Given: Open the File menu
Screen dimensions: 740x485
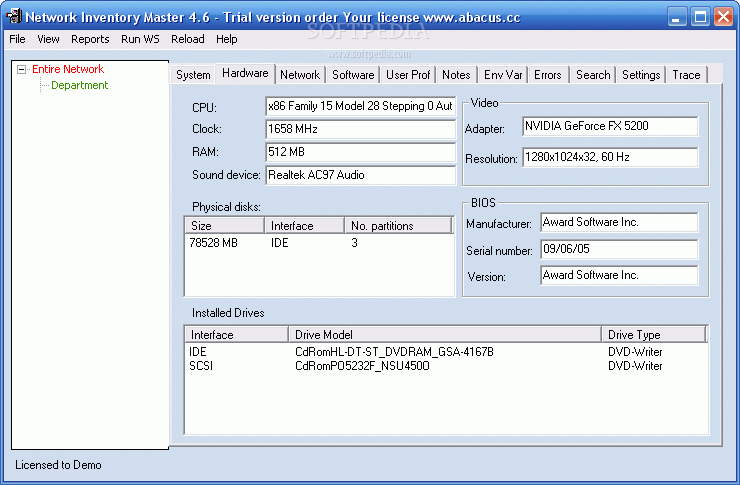Looking at the screenshot, I should tap(17, 39).
